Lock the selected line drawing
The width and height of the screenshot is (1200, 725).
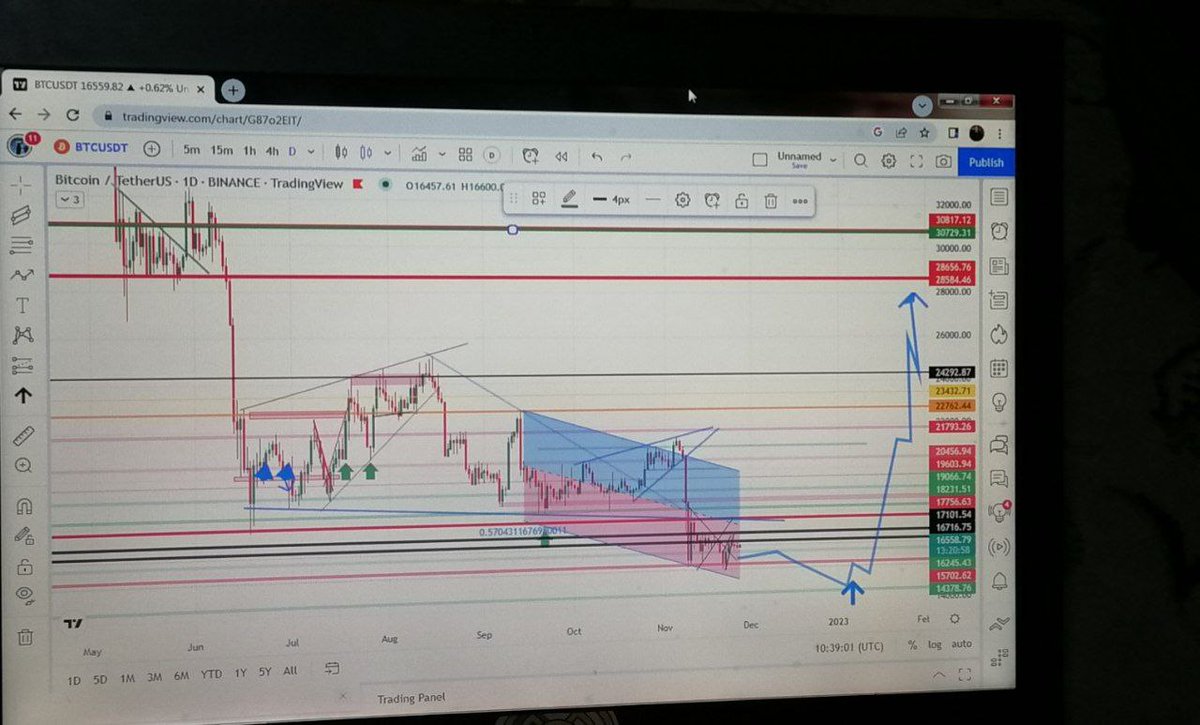pos(741,201)
